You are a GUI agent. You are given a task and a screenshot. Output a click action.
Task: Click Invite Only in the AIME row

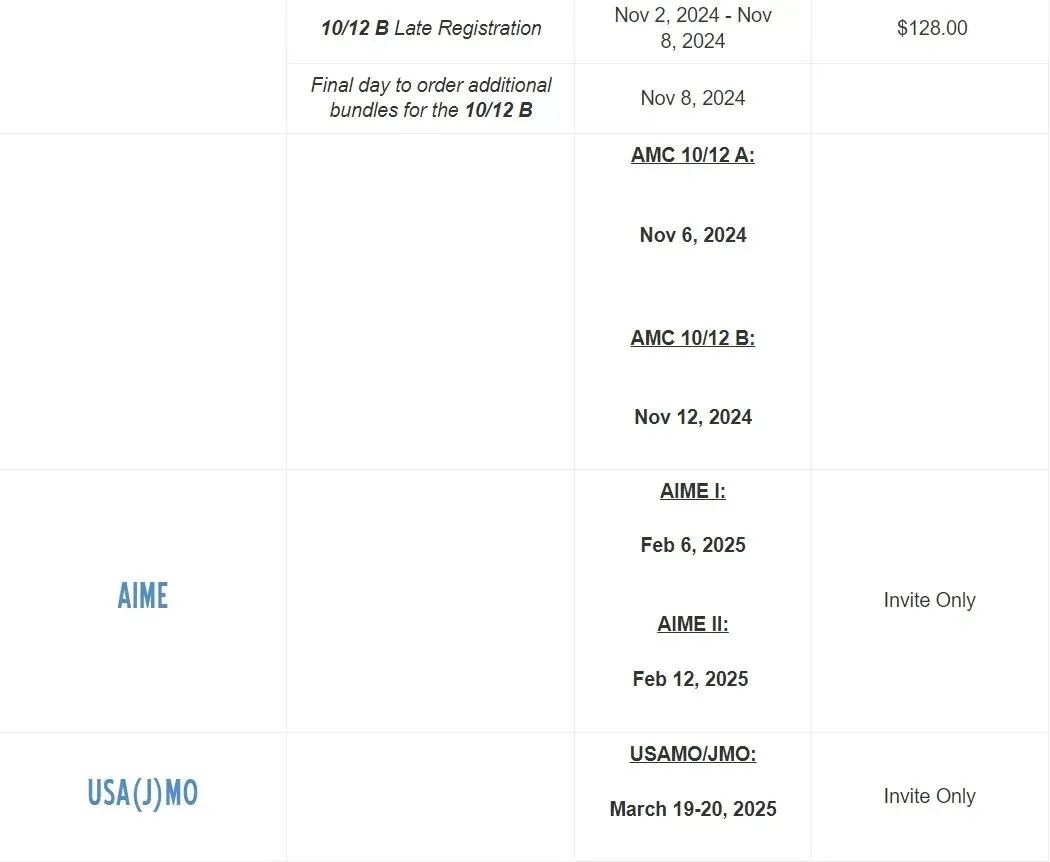tap(929, 600)
